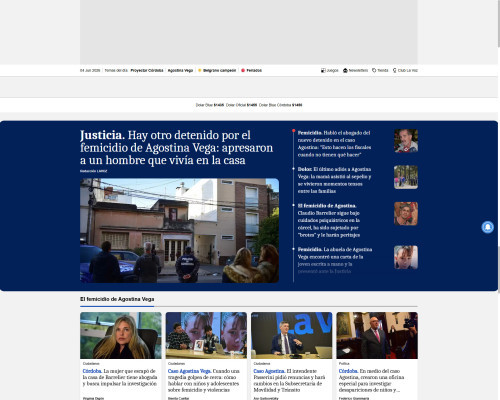
Task: Click the Dólar Blue Córdoba quote
Action: click(280, 105)
